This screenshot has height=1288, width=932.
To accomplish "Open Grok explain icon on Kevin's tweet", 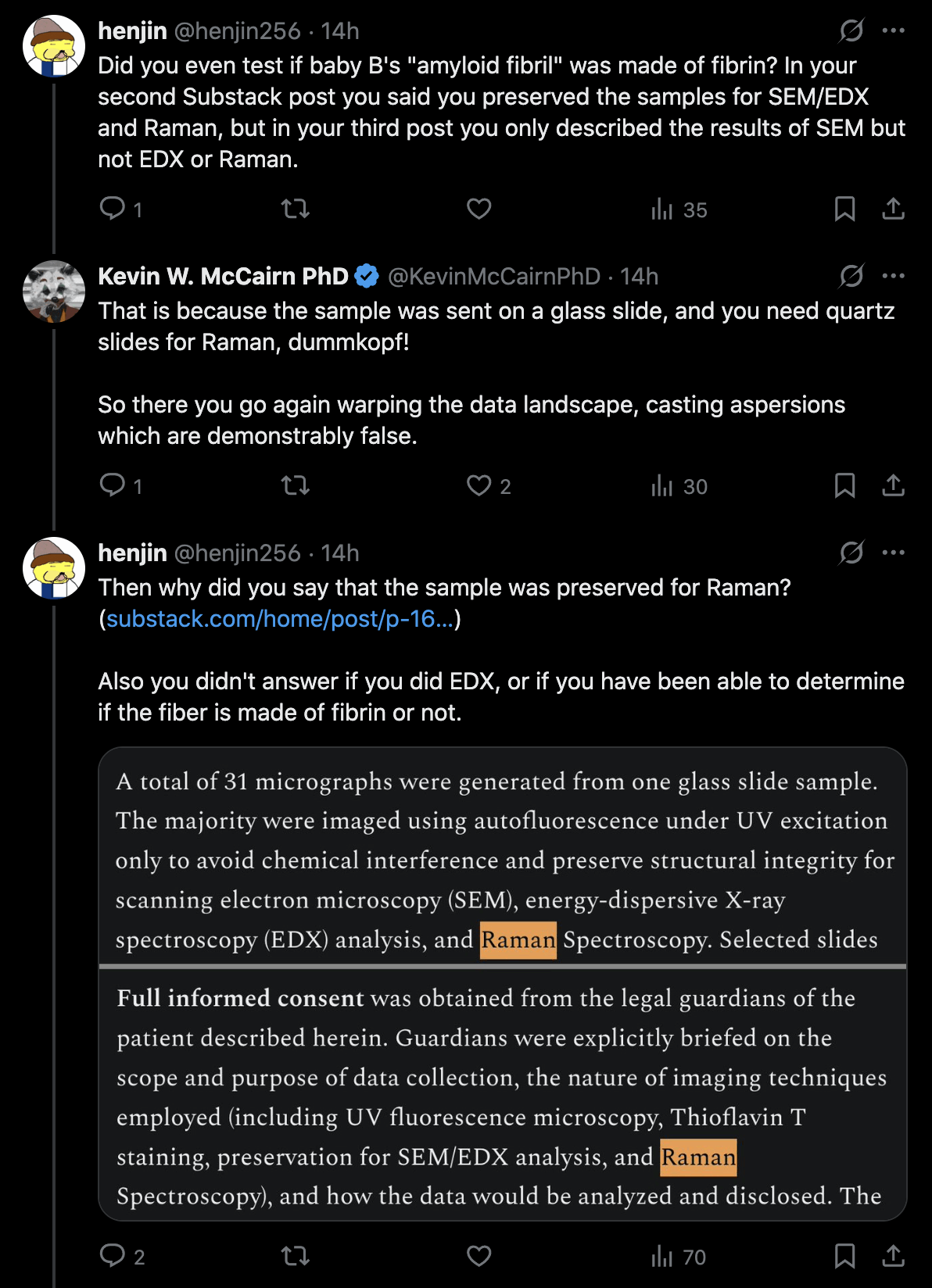I will [x=851, y=276].
